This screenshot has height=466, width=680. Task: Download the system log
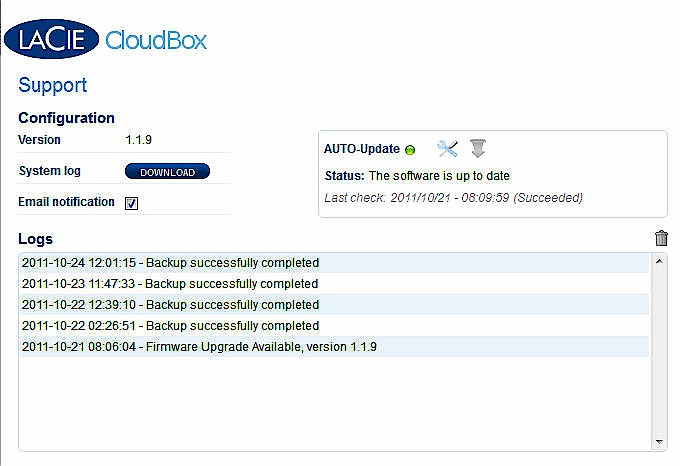click(x=167, y=172)
